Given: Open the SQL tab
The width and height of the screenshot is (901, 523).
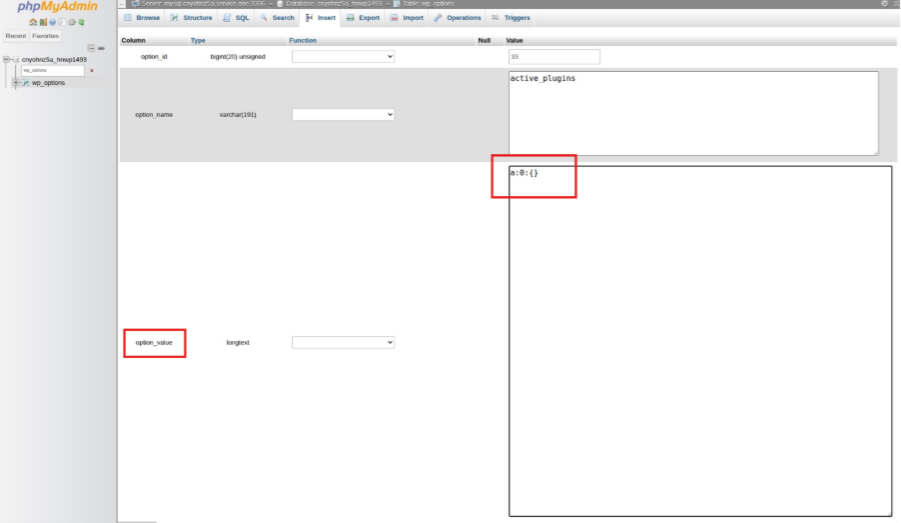Looking at the screenshot, I should 236,18.
